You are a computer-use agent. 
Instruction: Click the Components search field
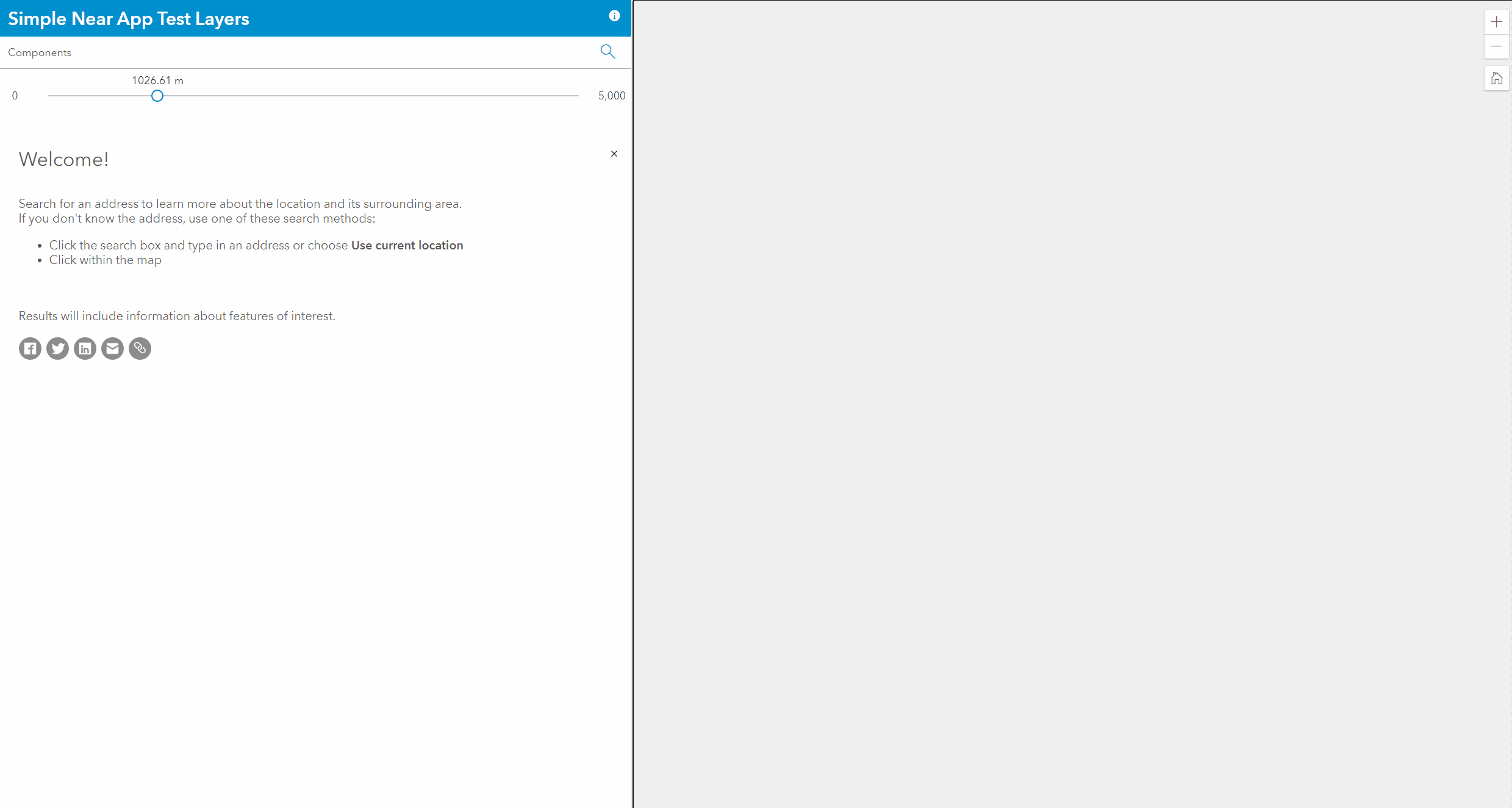[244, 52]
